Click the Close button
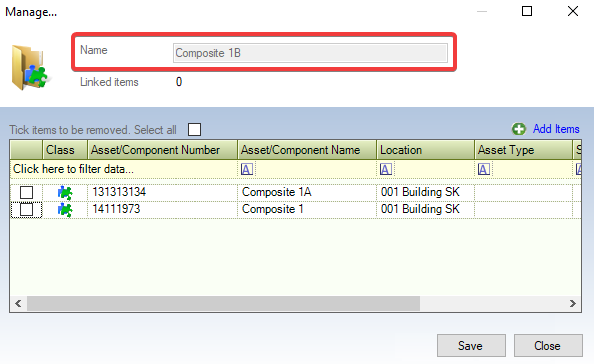This screenshot has width=594, height=364. (x=548, y=345)
